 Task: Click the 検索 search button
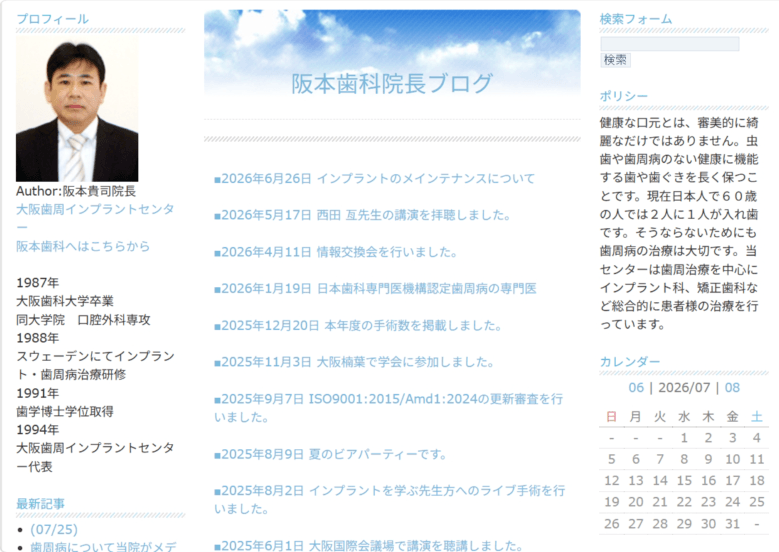615,60
